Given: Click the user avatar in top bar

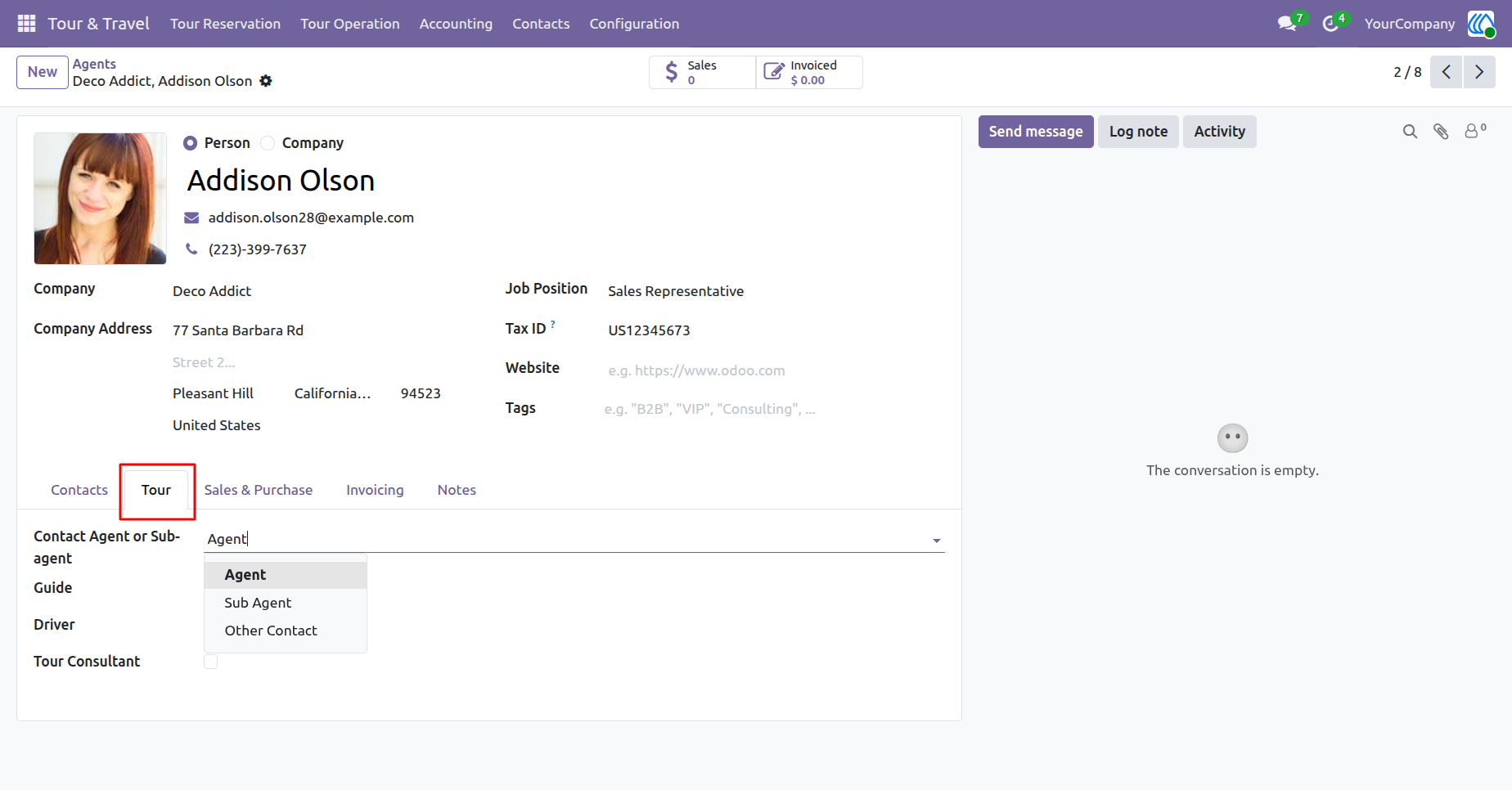Looking at the screenshot, I should (1481, 24).
